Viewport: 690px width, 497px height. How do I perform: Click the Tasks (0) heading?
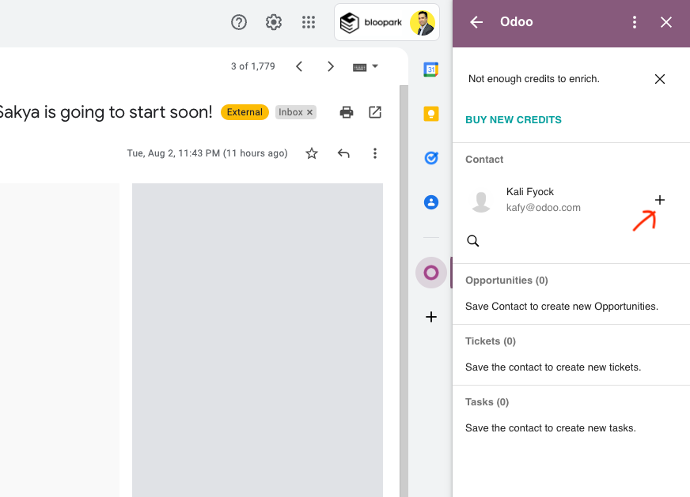click(x=487, y=402)
